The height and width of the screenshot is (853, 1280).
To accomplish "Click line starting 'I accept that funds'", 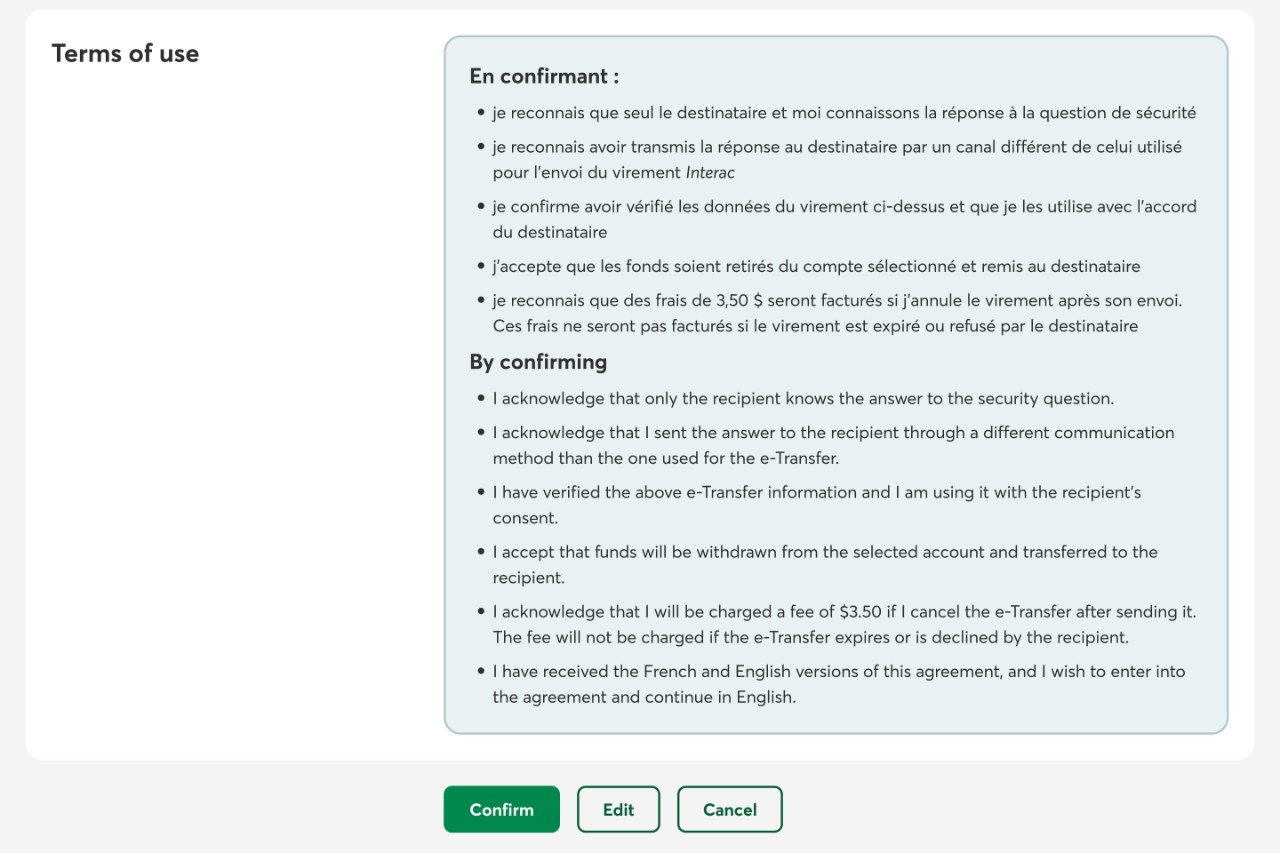I will click(824, 552).
